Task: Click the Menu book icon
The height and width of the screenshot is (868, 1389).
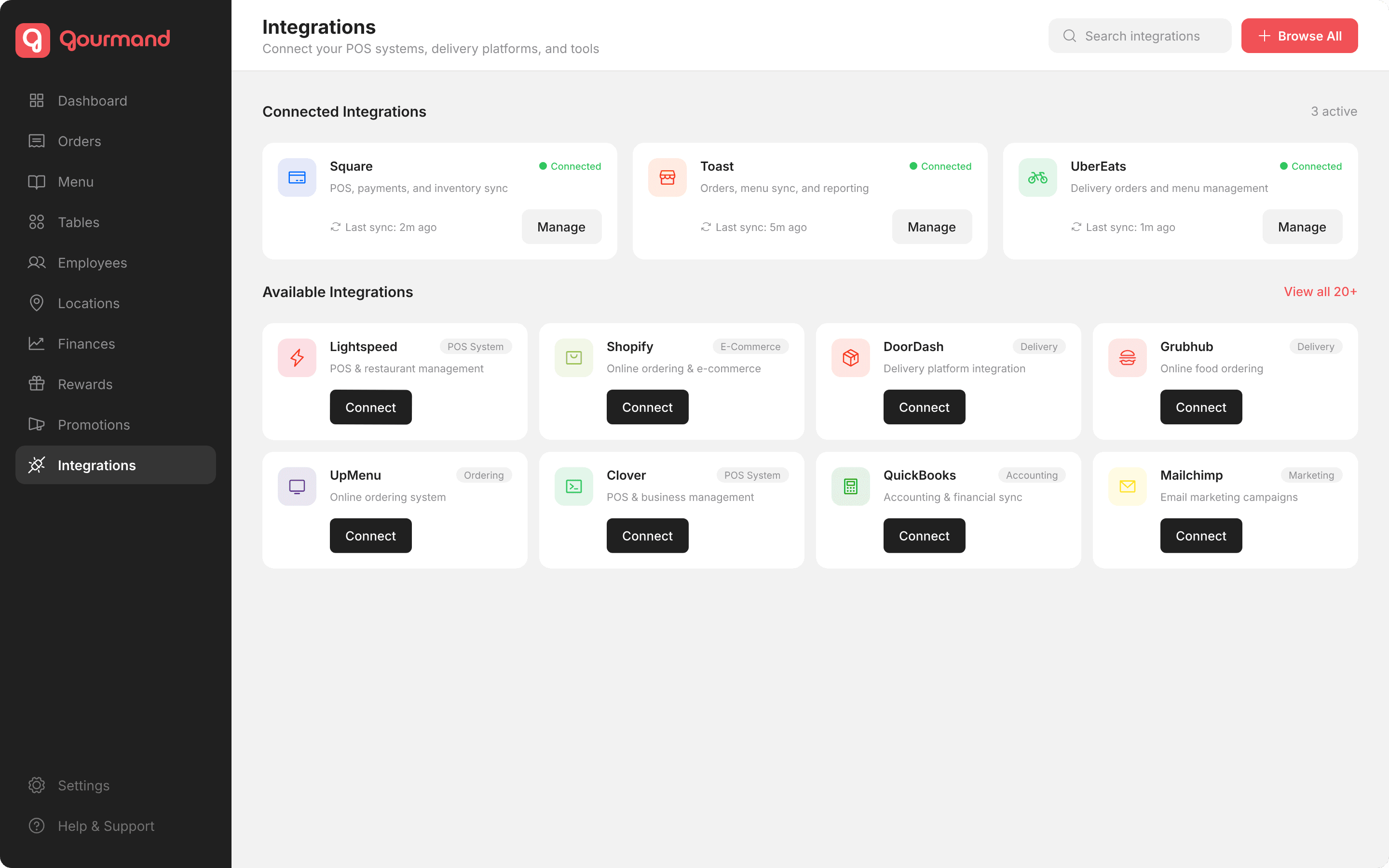Action: coord(37,182)
